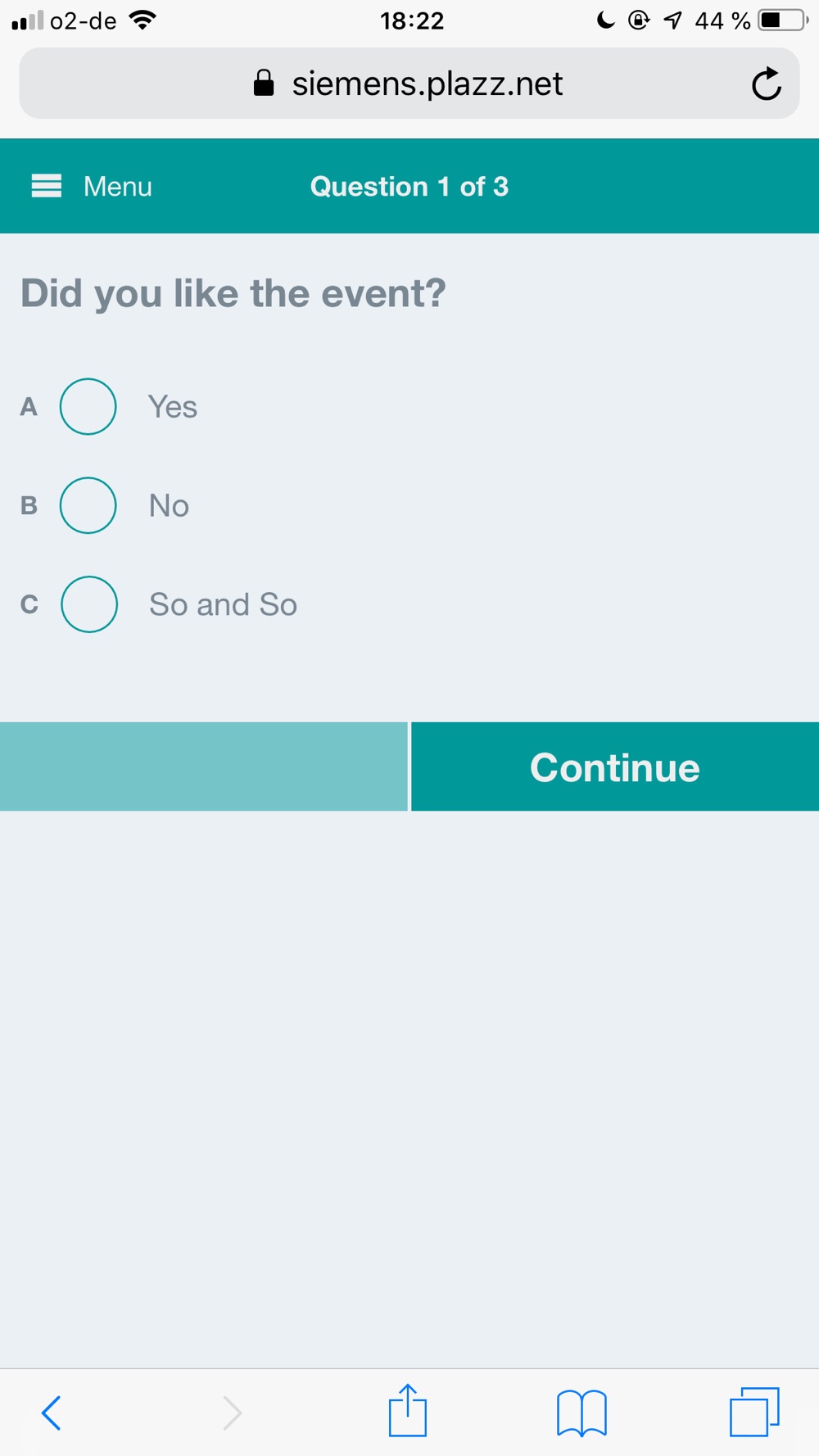The width and height of the screenshot is (819, 1456).
Task: Open the hamburger menu icon
Action: pos(47,187)
